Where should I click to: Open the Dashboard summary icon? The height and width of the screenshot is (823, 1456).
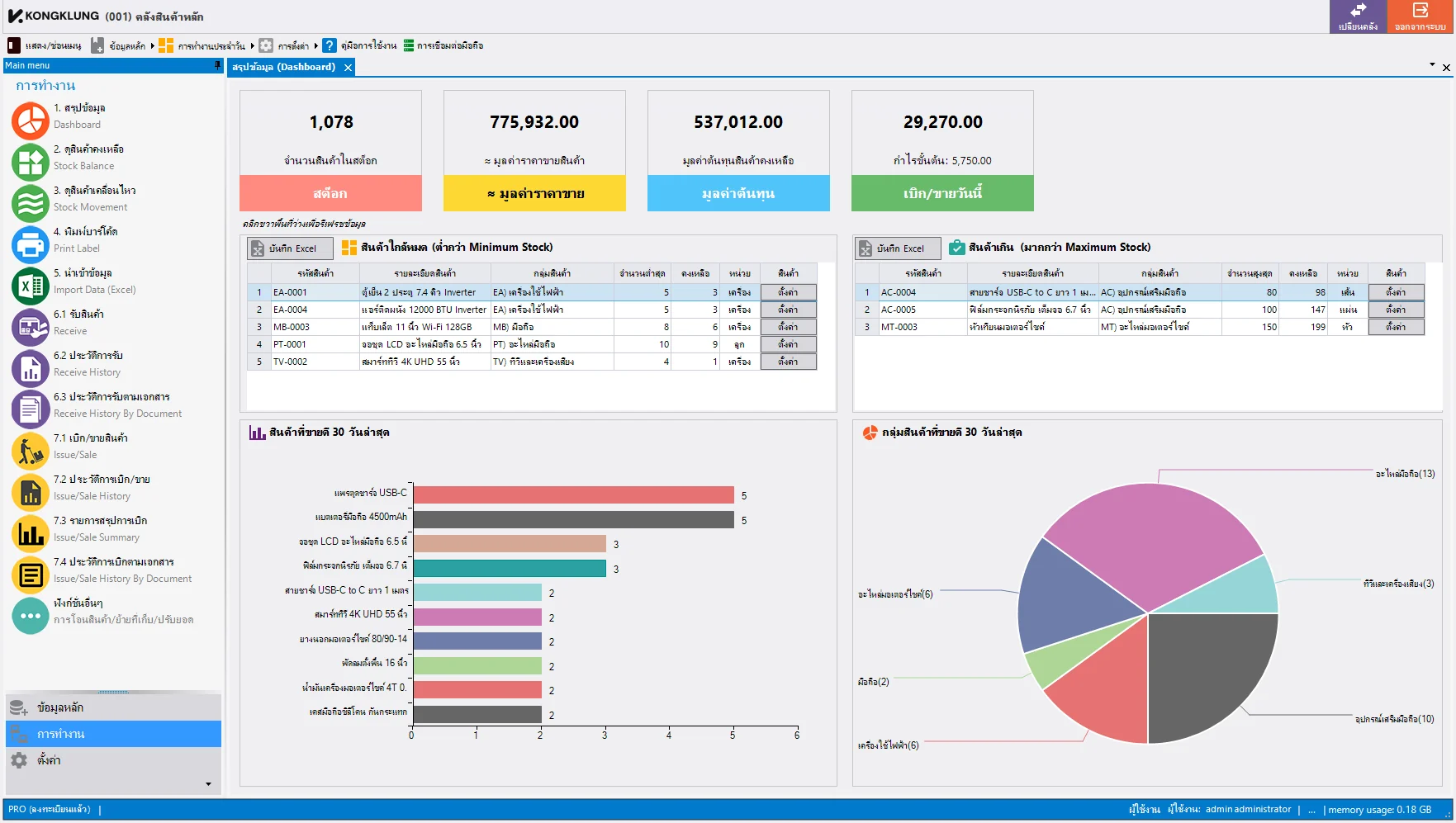[31, 121]
